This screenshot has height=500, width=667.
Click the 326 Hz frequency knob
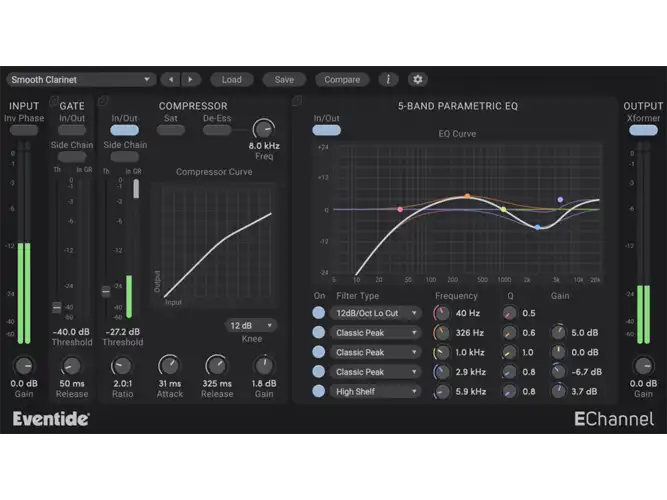[x=442, y=333]
